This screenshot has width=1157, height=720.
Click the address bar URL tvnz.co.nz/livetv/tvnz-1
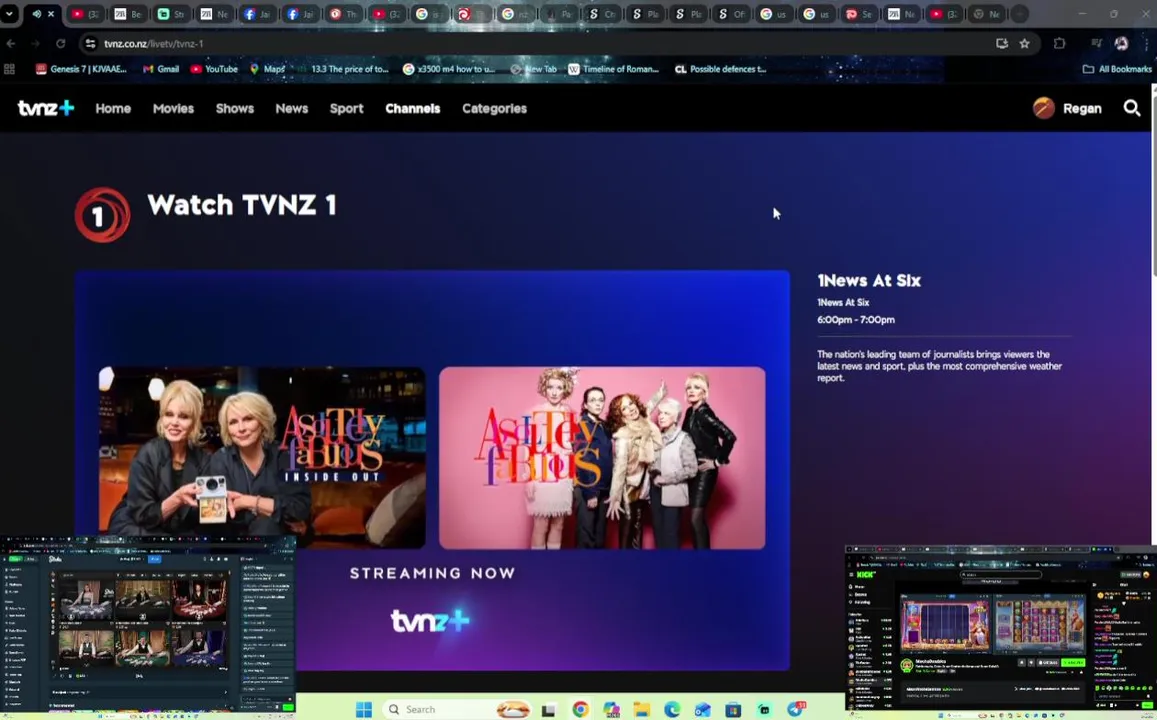(x=153, y=44)
